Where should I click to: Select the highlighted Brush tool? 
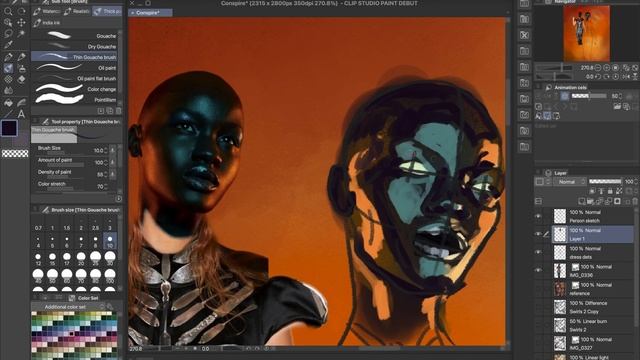pyautogui.click(x=8, y=68)
